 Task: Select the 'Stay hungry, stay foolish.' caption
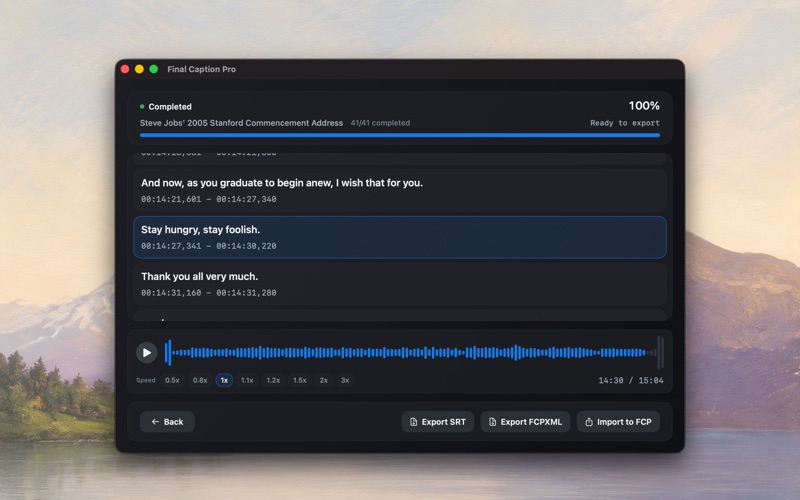(400, 237)
